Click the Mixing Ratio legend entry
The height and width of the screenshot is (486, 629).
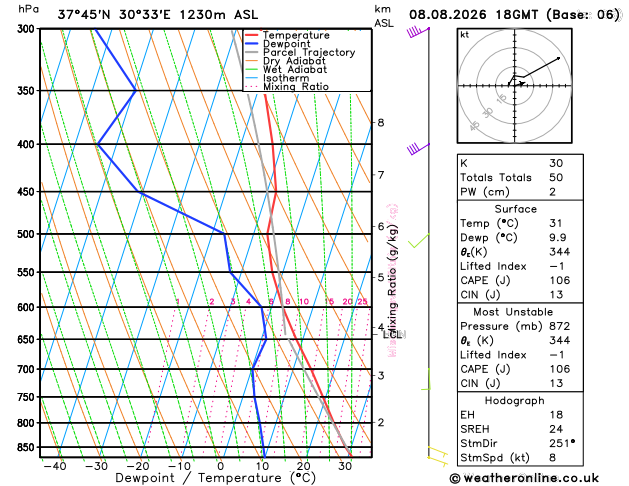pos(296,87)
